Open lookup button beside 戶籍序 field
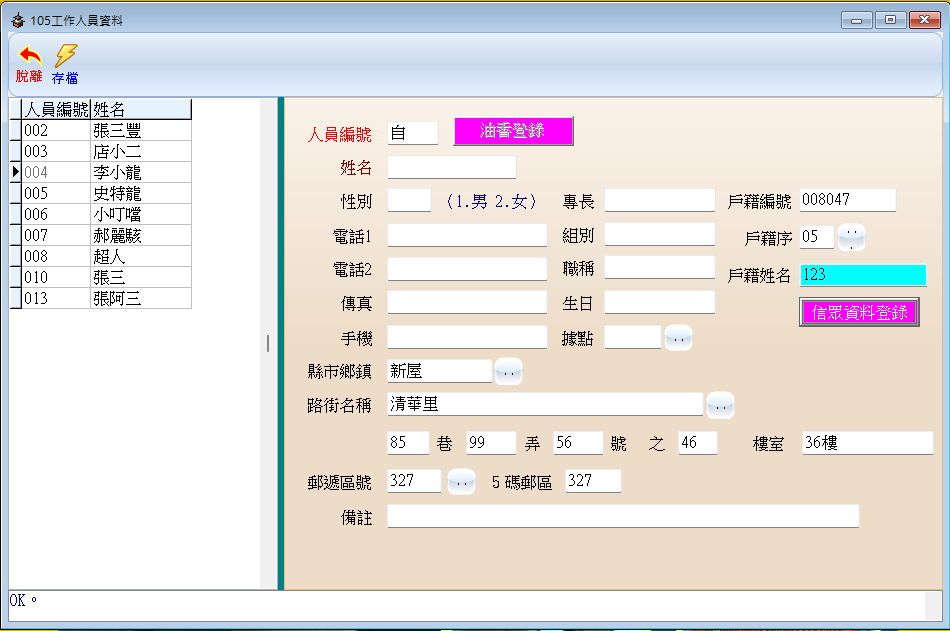Image resolution: width=950 pixels, height=631 pixels. click(x=851, y=237)
